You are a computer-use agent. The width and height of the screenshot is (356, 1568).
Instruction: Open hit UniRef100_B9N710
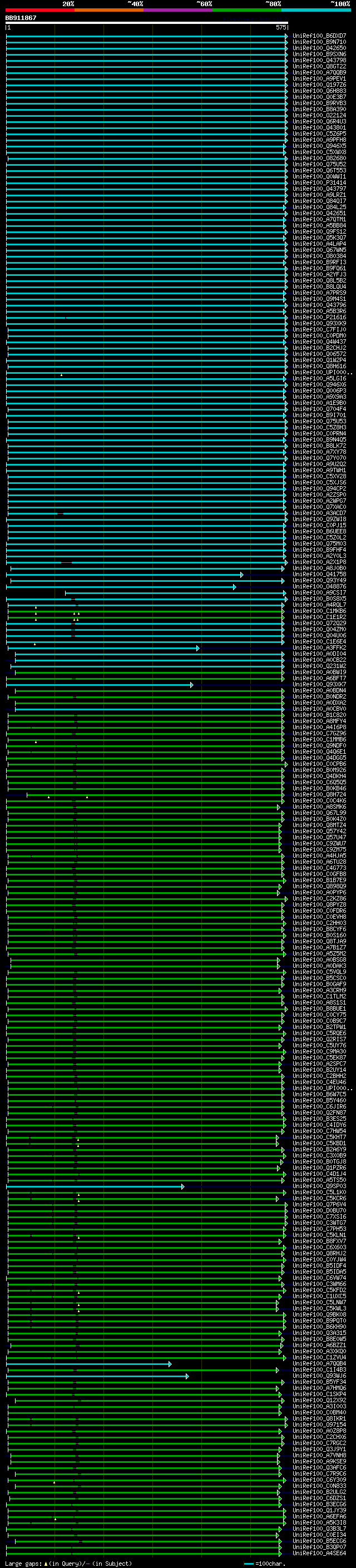click(319, 42)
